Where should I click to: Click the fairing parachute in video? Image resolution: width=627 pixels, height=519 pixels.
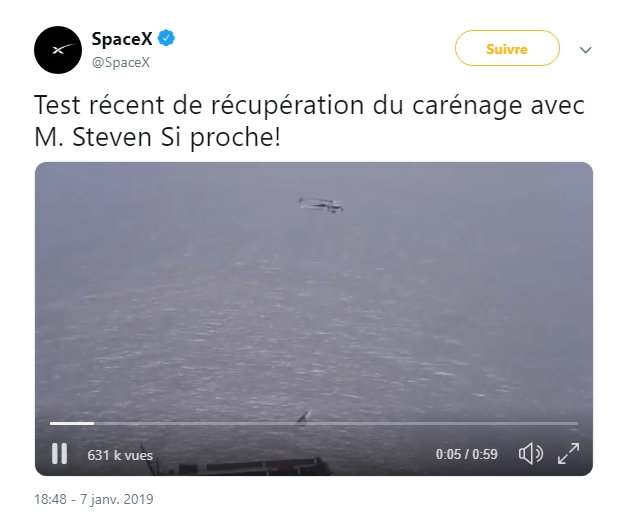[x=304, y=417]
